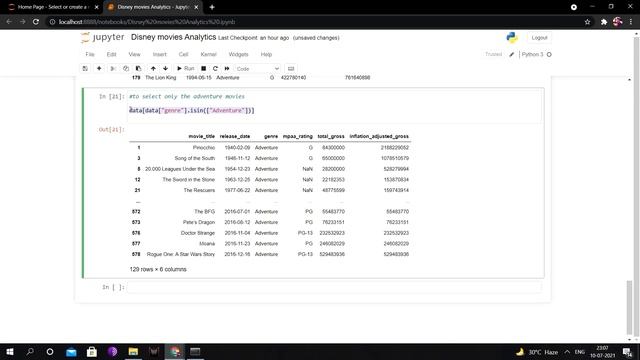Viewport: 640px width, 360px height.
Task: Restart kernel and run all cells icon
Action: [227, 69]
